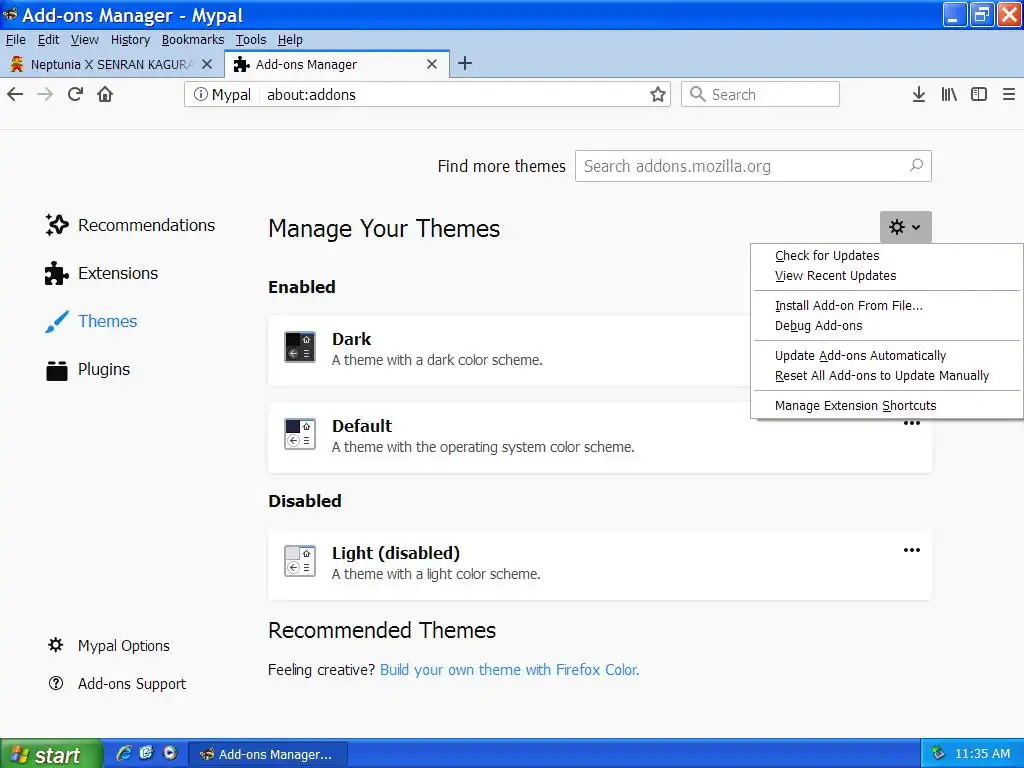This screenshot has width=1024, height=768.
Task: Open the hamburger application menu
Action: click(x=1008, y=95)
